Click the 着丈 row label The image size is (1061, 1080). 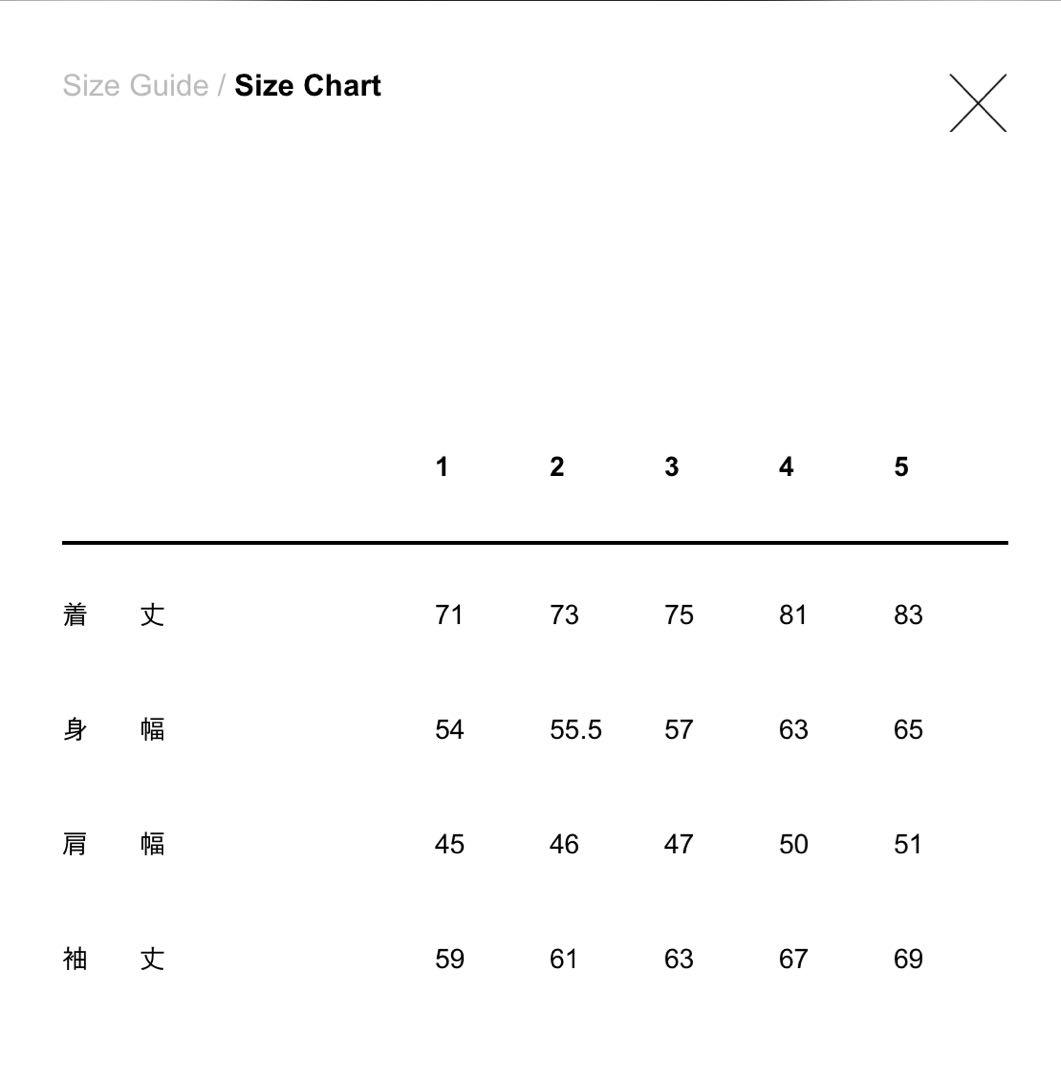pyautogui.click(x=113, y=615)
